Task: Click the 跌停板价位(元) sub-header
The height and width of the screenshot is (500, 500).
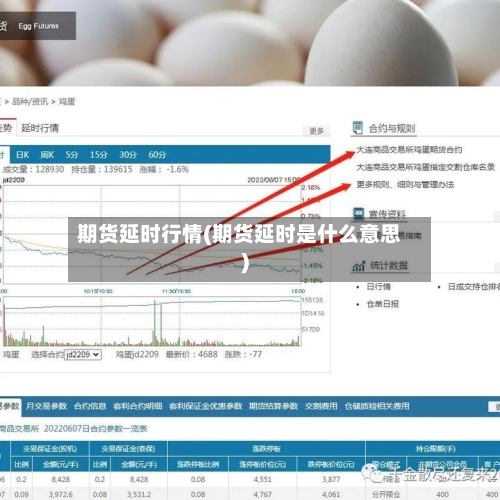Action: tap(331, 464)
